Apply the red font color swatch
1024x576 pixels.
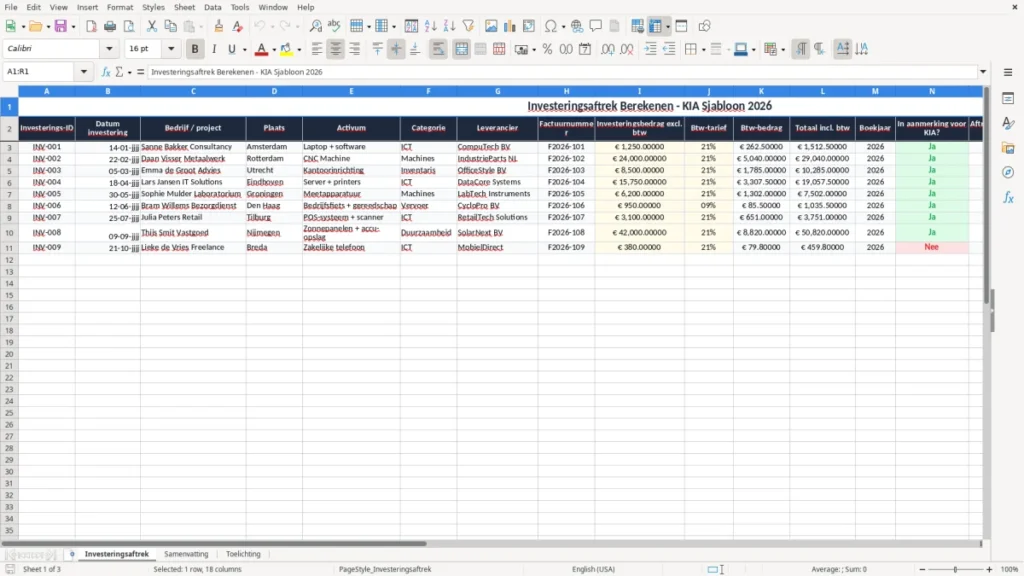[261, 49]
